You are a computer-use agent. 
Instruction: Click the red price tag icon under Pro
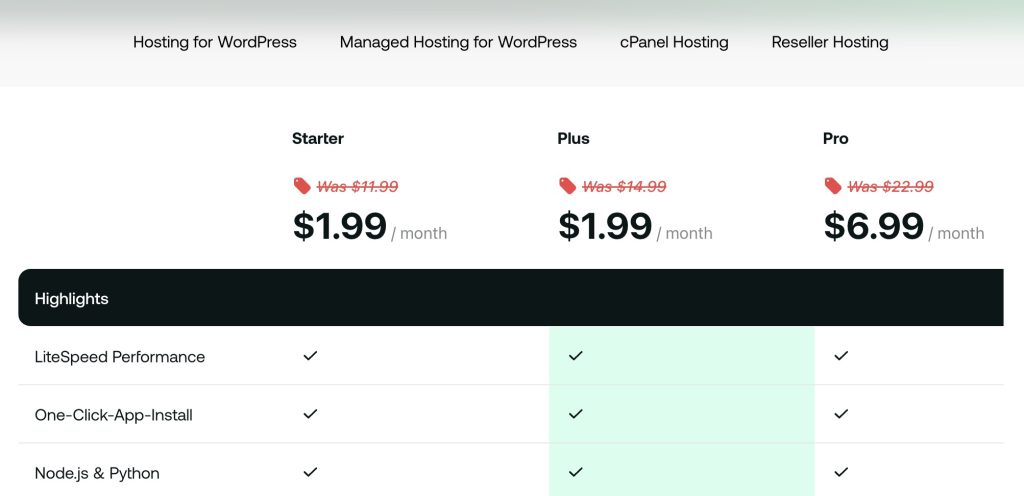click(x=833, y=186)
